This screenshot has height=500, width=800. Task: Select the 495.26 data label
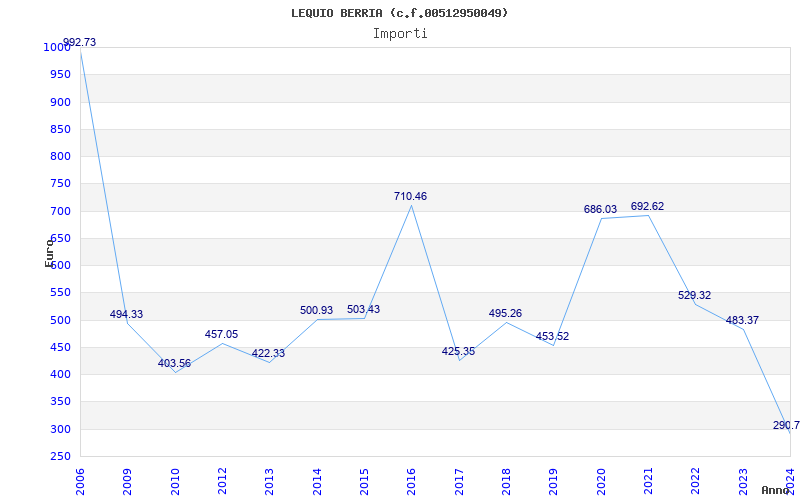pos(505,313)
